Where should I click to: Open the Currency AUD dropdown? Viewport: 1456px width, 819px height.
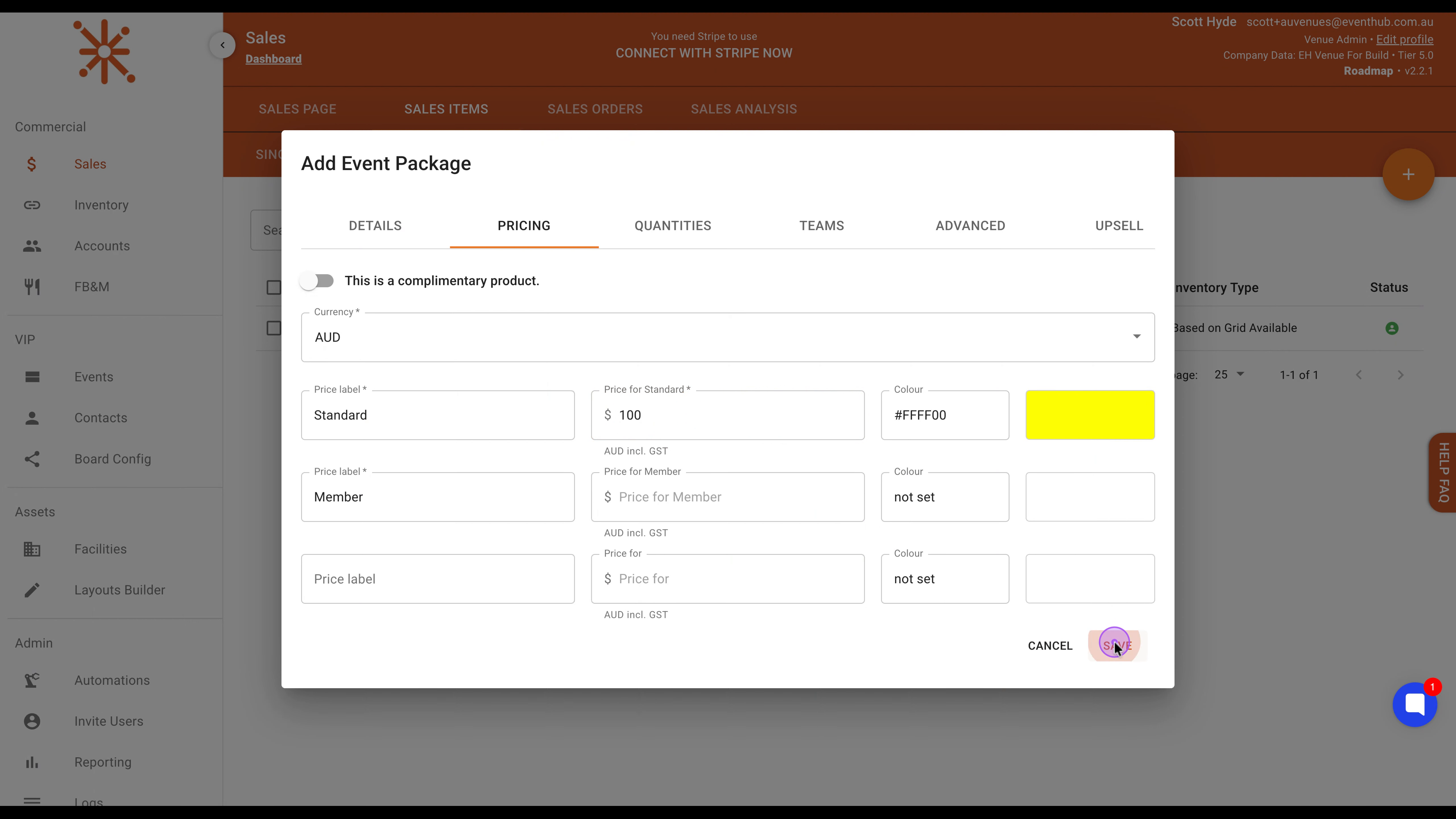pos(728,338)
